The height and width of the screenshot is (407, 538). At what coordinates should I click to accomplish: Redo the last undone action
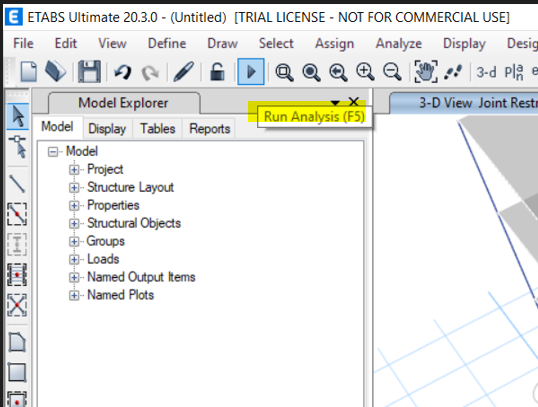[150, 72]
